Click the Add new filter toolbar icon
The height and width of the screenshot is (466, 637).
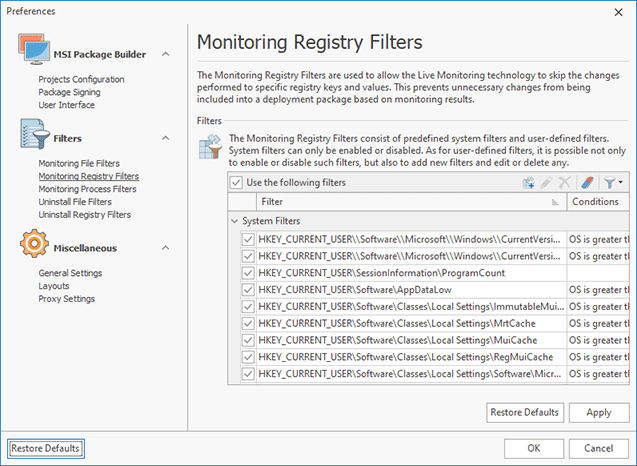tap(528, 183)
